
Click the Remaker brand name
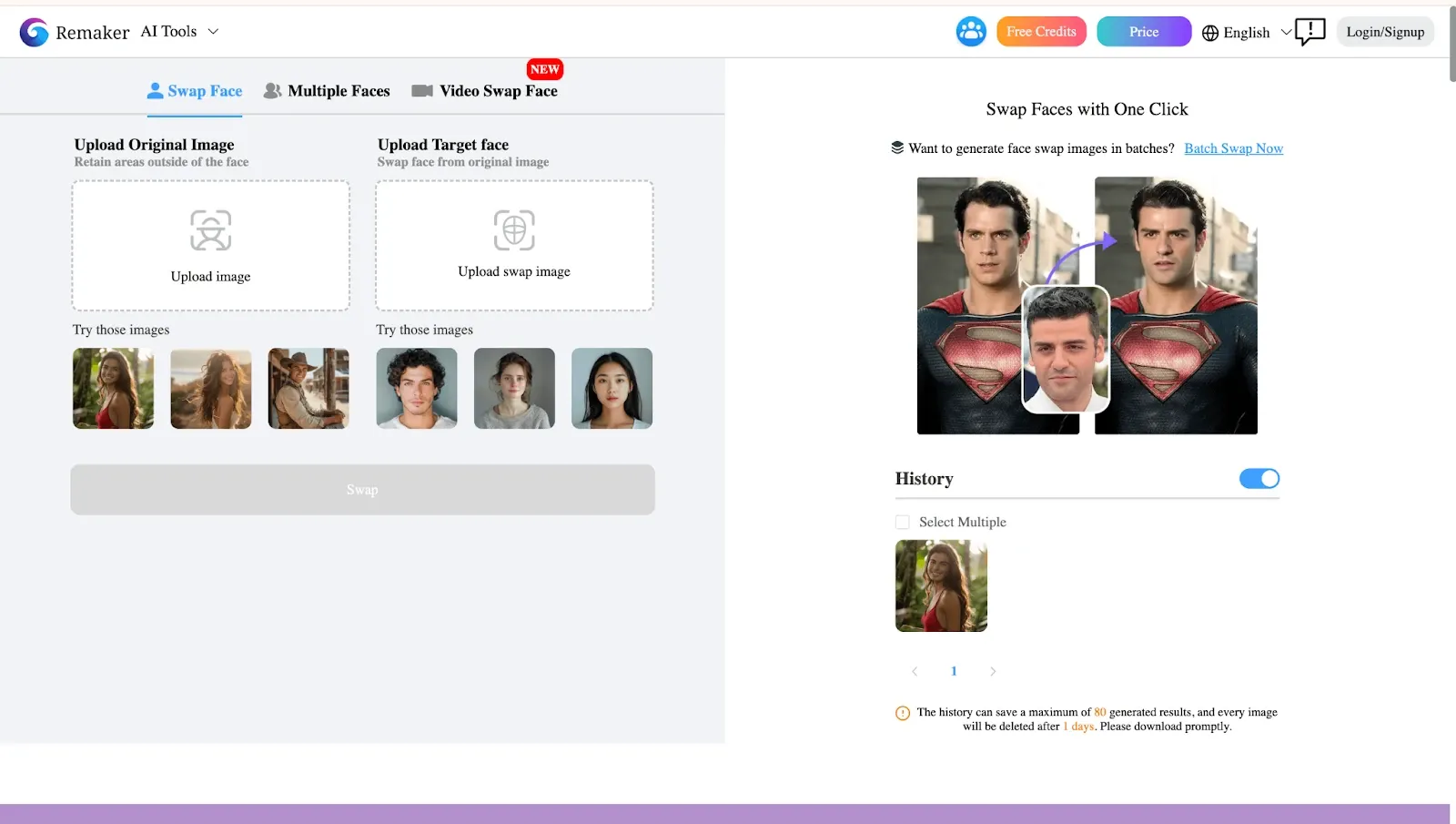[93, 33]
